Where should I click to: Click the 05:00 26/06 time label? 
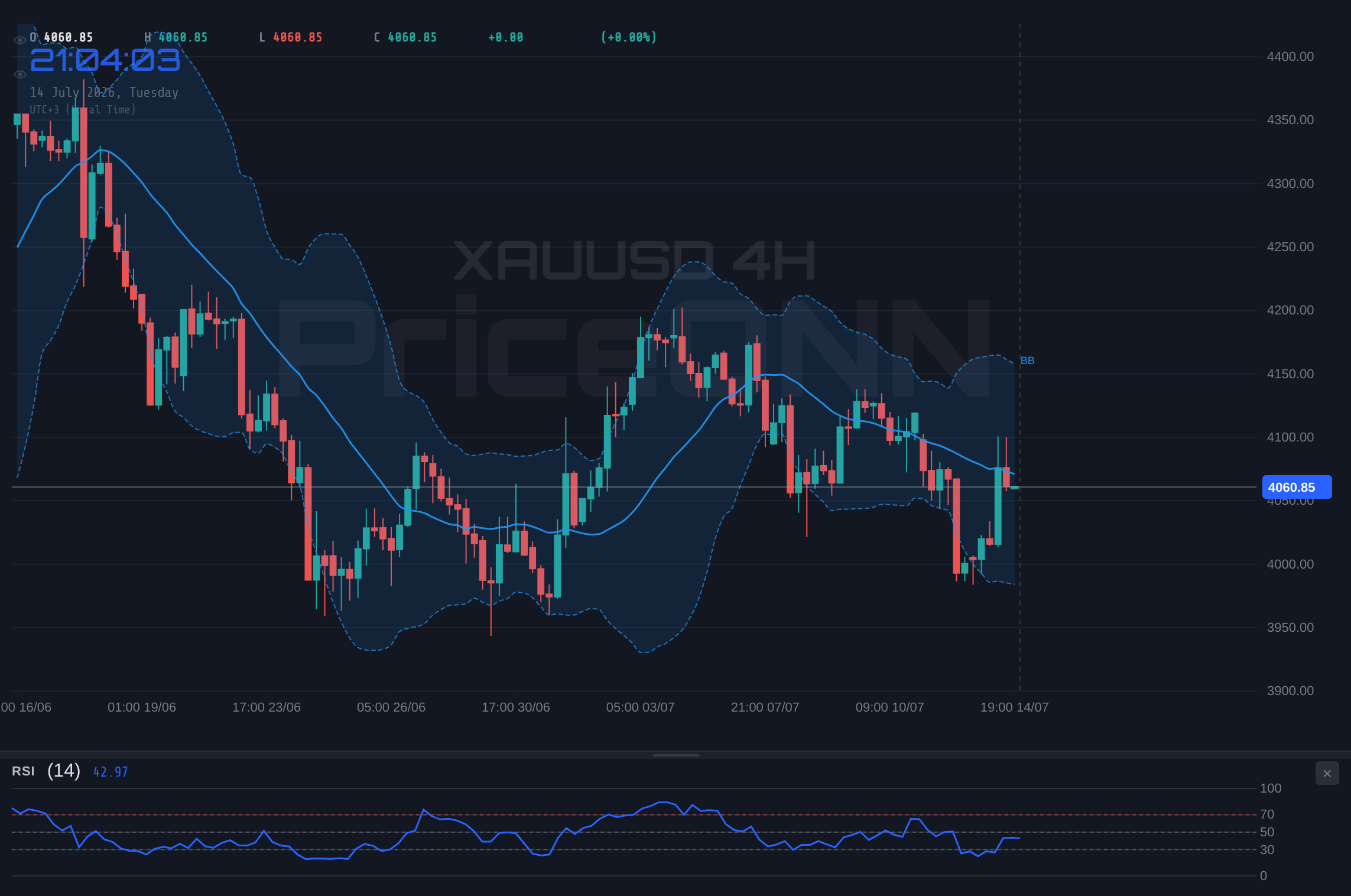click(391, 707)
